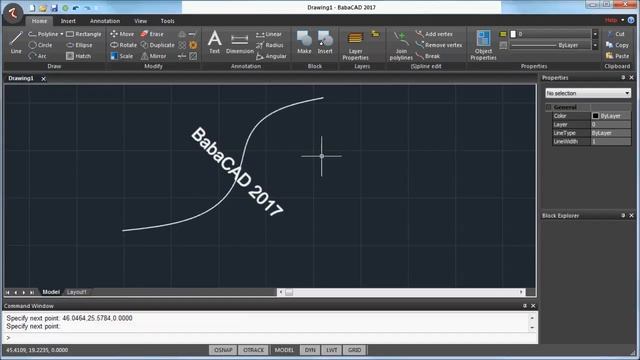Select the Model layout tab

[x=51, y=292]
